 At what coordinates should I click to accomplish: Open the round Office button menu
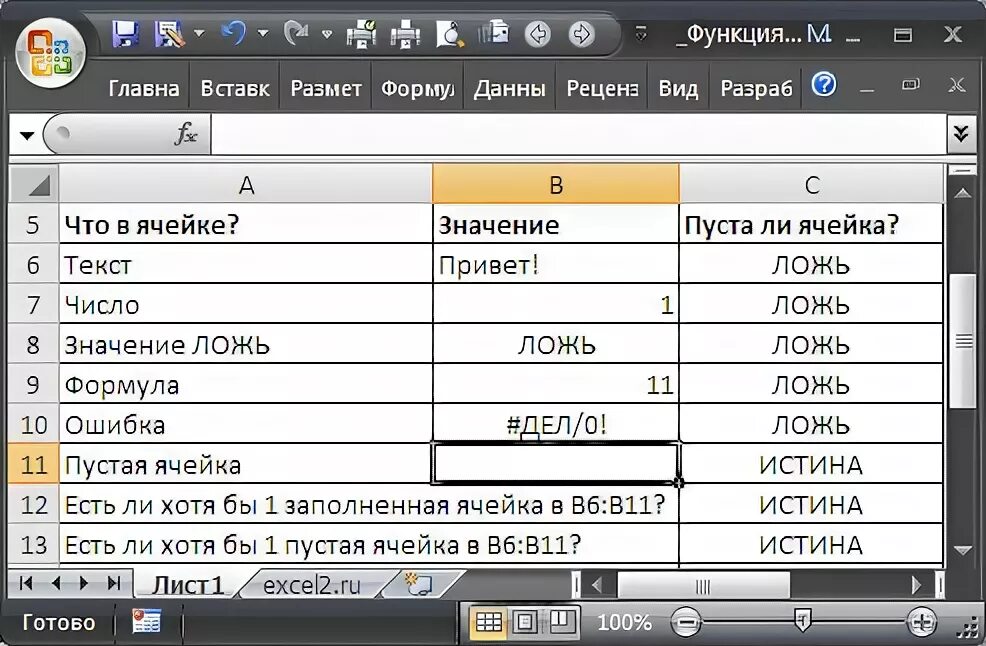point(50,53)
